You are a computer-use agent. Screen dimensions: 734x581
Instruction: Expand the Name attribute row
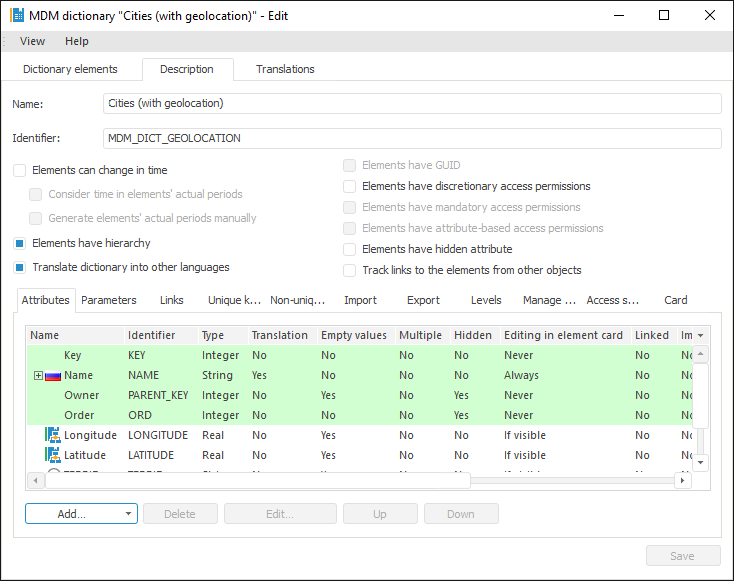[38, 376]
